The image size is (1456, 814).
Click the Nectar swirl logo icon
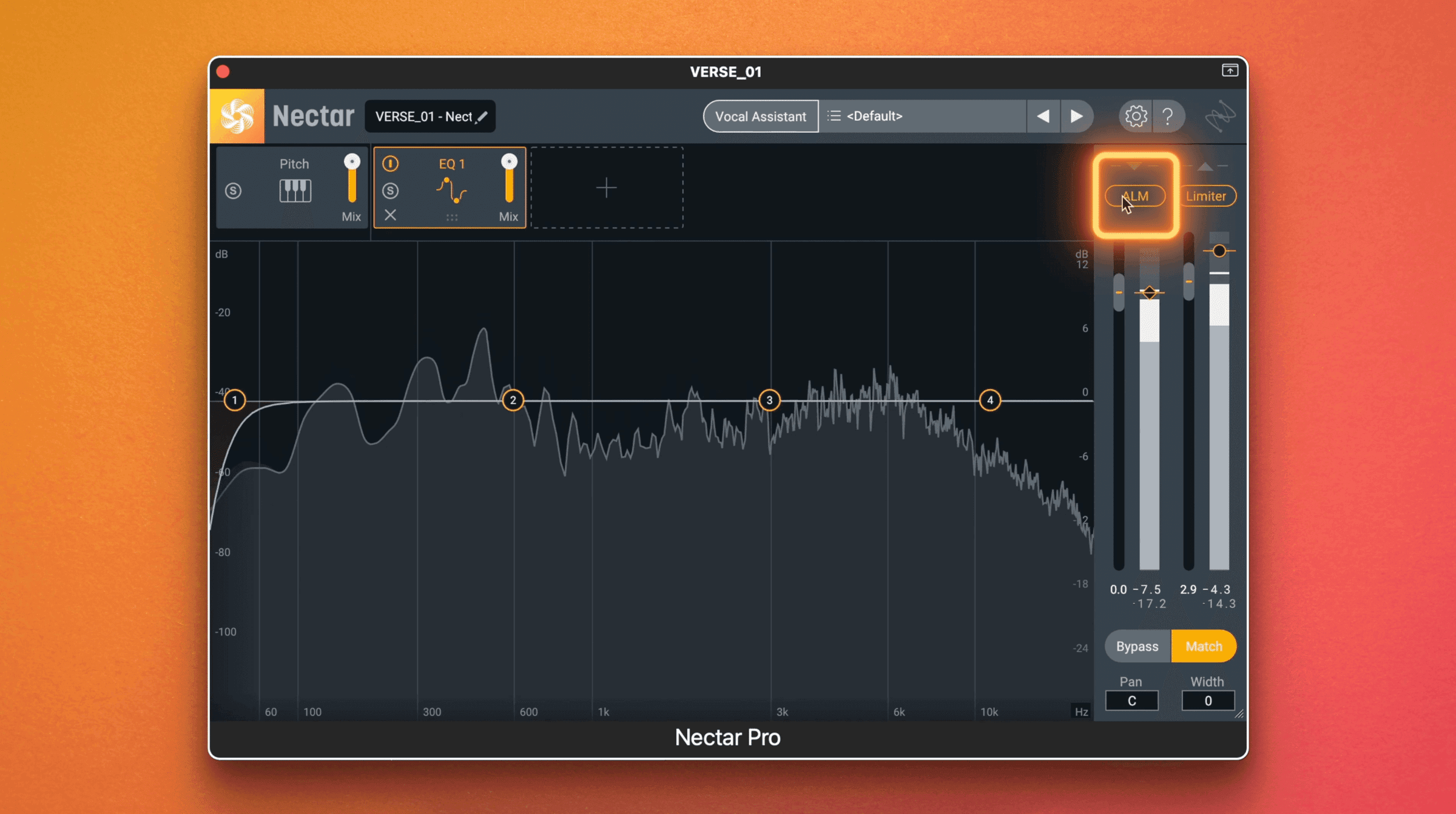pos(237,116)
